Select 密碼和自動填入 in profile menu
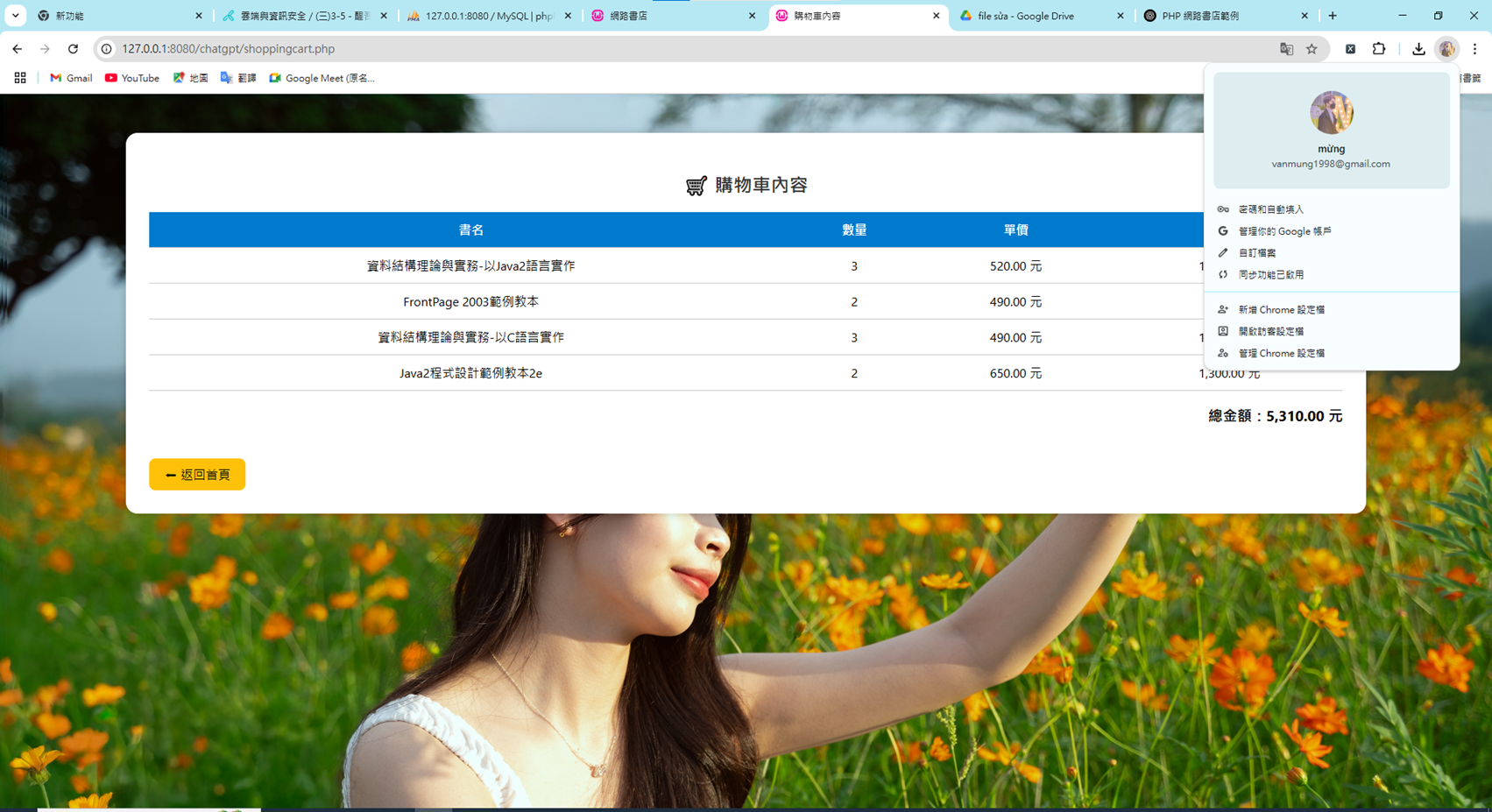The image size is (1492, 812). pos(1270,209)
